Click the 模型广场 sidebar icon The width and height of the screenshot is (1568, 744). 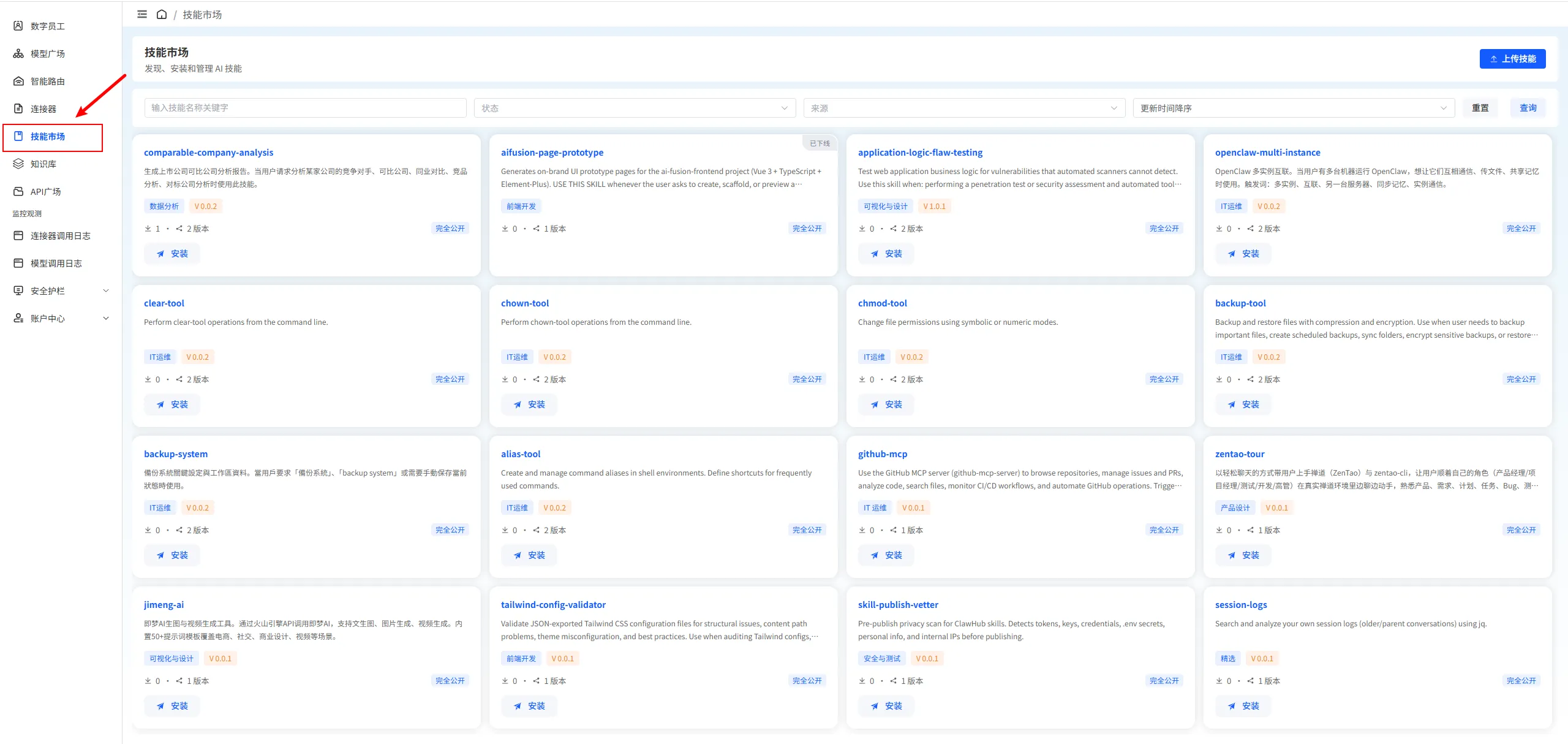(x=18, y=53)
